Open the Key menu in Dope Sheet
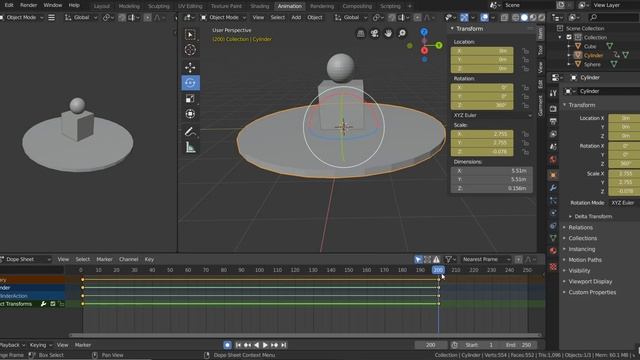 click(x=149, y=259)
